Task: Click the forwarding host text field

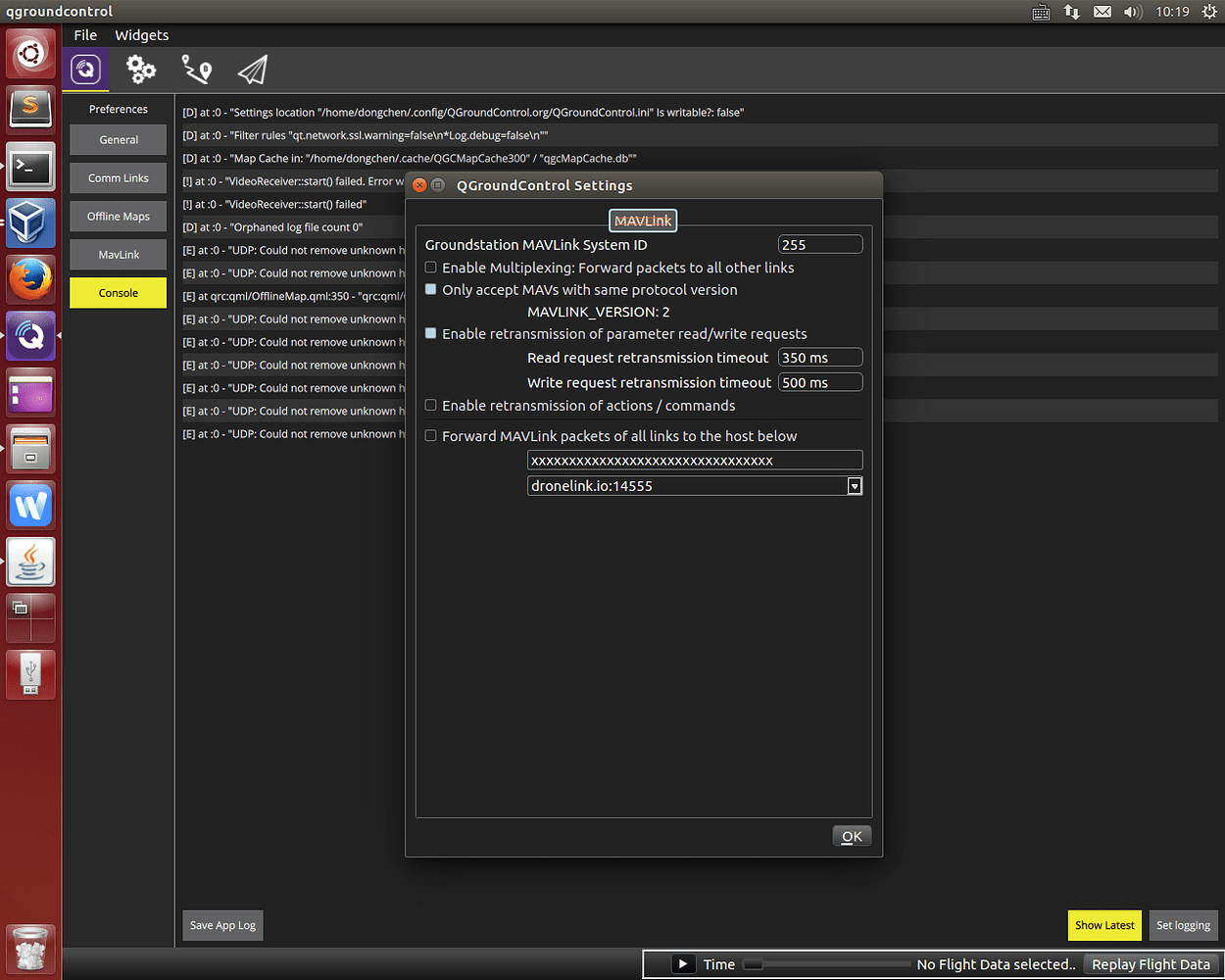Action: point(695,460)
